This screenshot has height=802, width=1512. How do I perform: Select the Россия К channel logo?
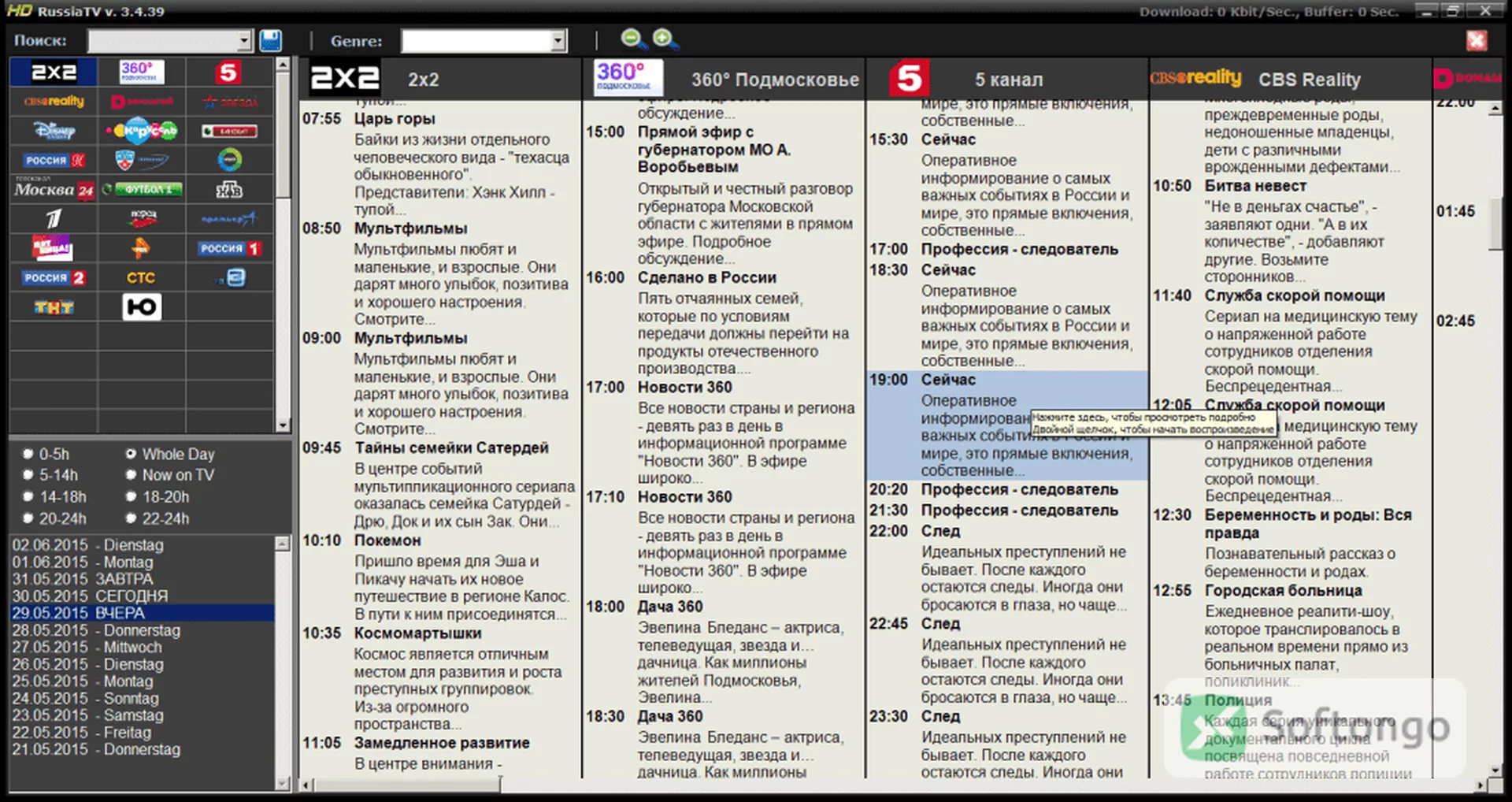[54, 160]
